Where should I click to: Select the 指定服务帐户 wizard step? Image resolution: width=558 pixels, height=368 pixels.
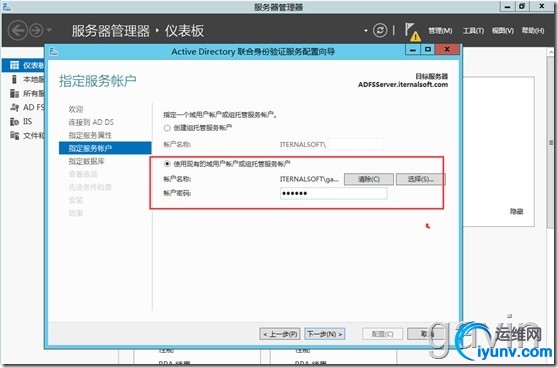coord(105,148)
